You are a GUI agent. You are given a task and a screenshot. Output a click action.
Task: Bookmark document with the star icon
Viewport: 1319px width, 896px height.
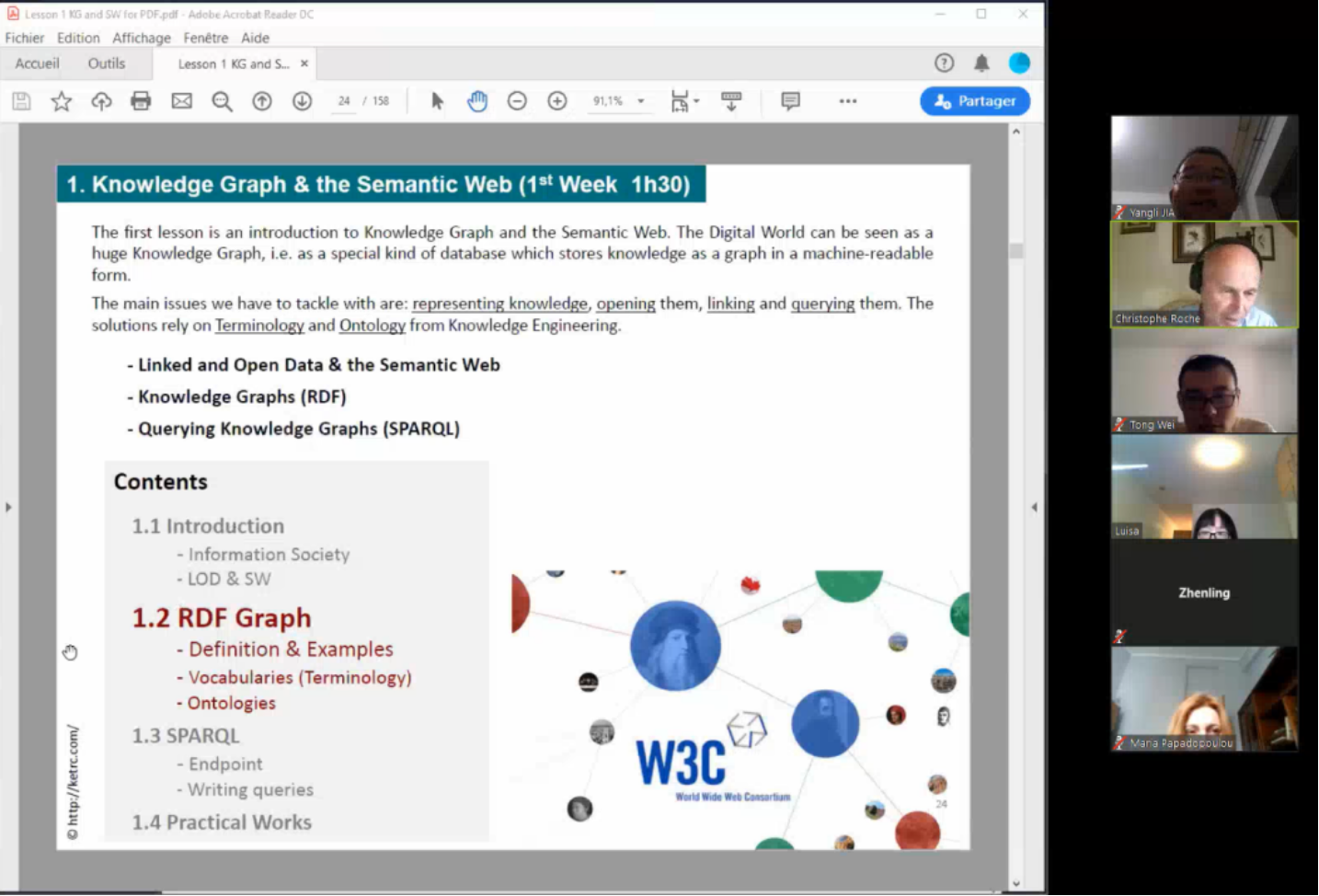61,101
